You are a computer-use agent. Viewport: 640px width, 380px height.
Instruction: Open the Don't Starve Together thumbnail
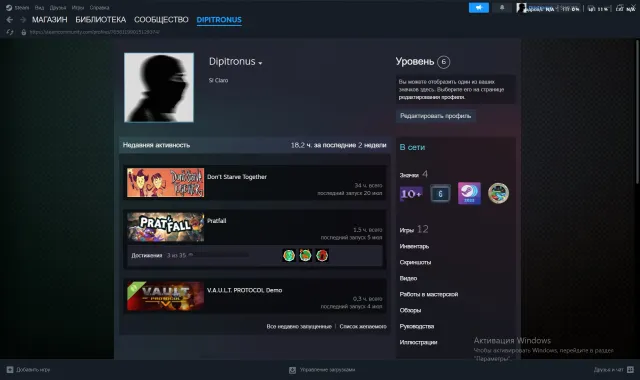(x=165, y=182)
